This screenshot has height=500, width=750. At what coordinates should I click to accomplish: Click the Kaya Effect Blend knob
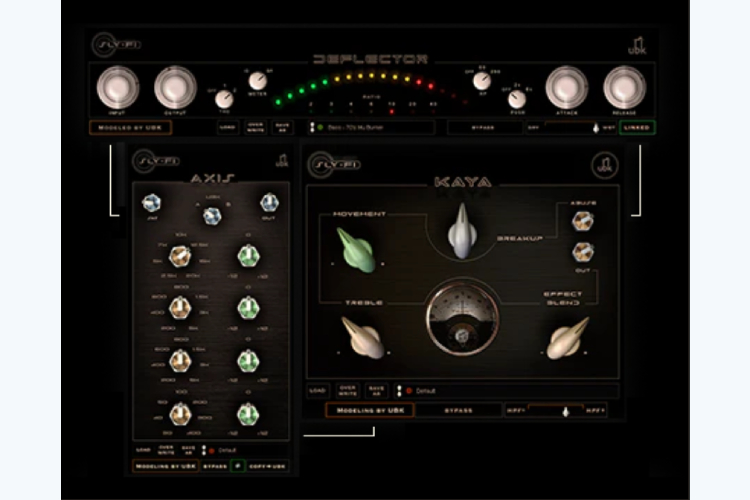pyautogui.click(x=568, y=338)
